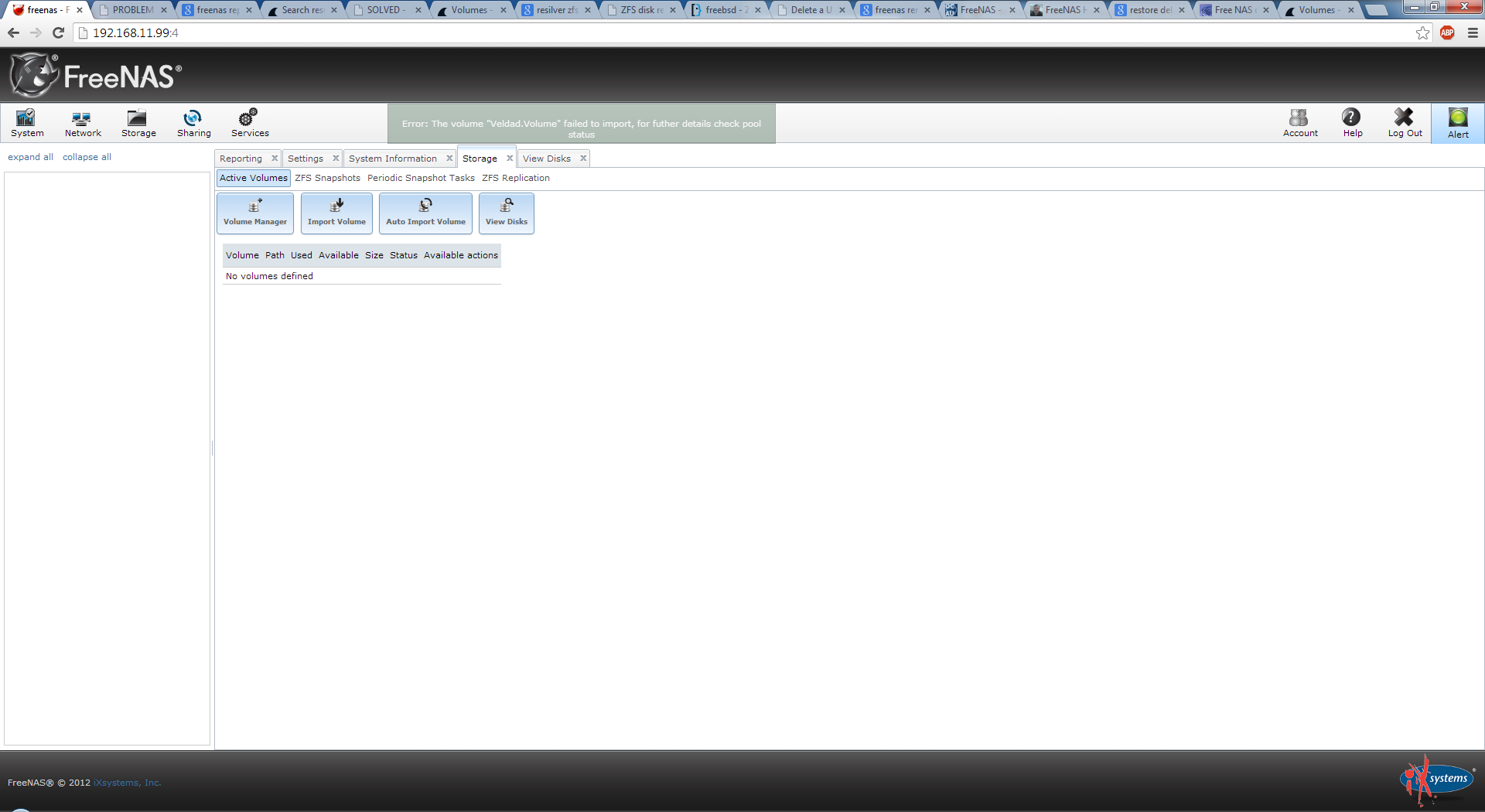Switch to the resilver zfs browser tab
This screenshot has height=812, width=1485.
click(x=557, y=10)
